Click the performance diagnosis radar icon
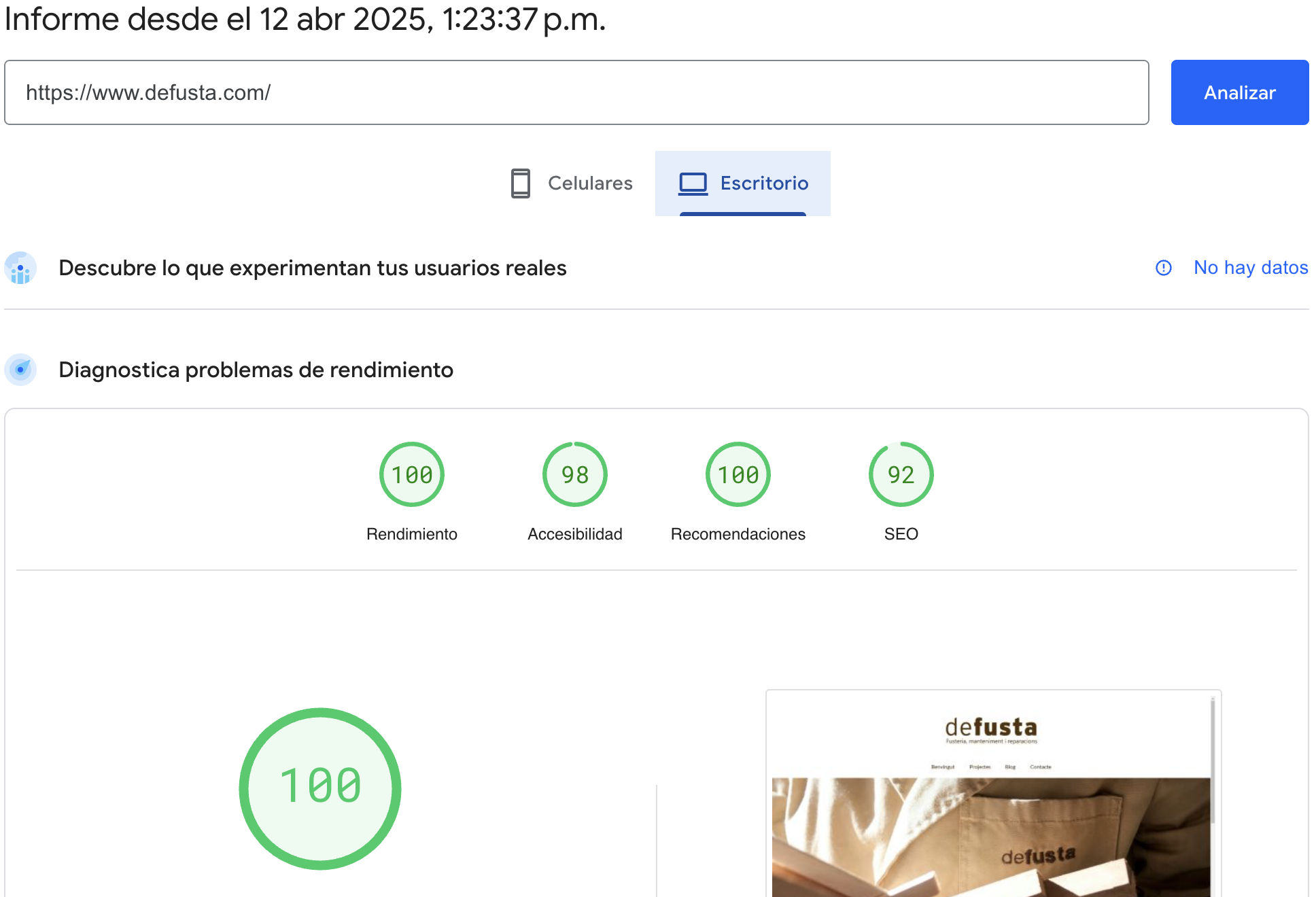 (x=20, y=370)
